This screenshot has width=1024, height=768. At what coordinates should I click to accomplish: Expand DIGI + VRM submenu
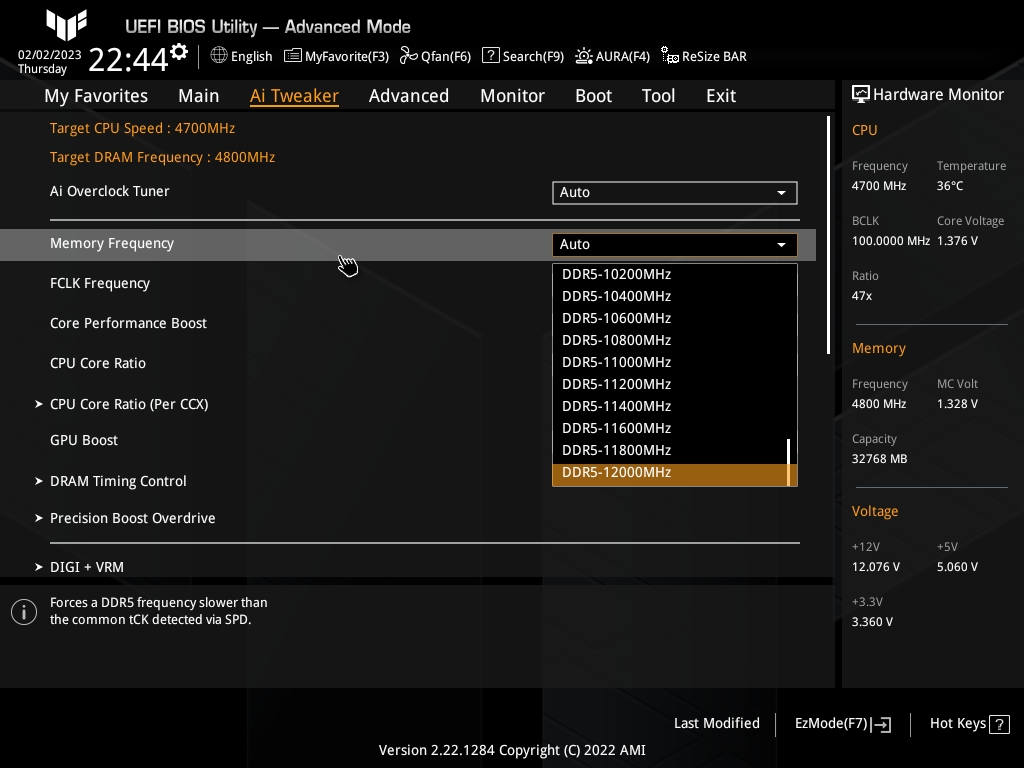point(87,567)
